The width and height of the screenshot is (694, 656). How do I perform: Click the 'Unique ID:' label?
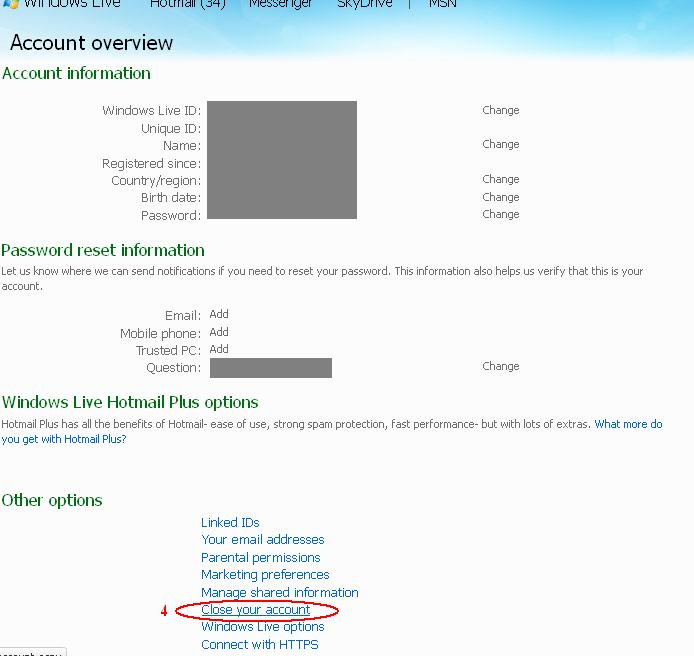(x=171, y=129)
